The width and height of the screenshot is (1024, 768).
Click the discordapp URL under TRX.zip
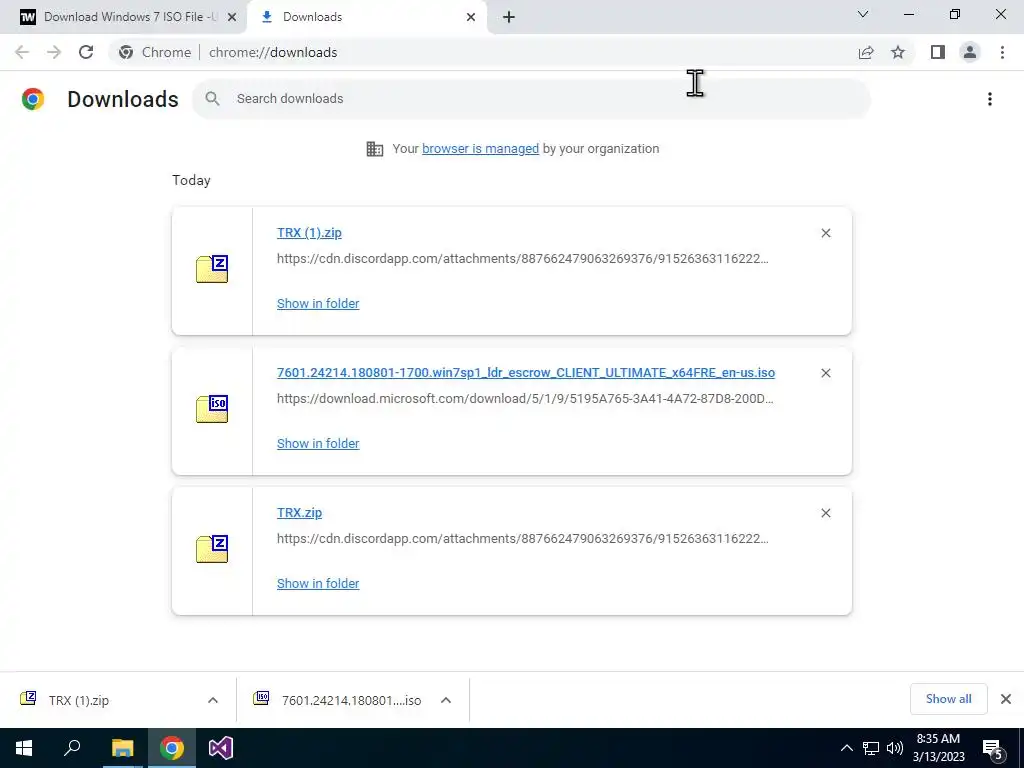pyautogui.click(x=522, y=539)
